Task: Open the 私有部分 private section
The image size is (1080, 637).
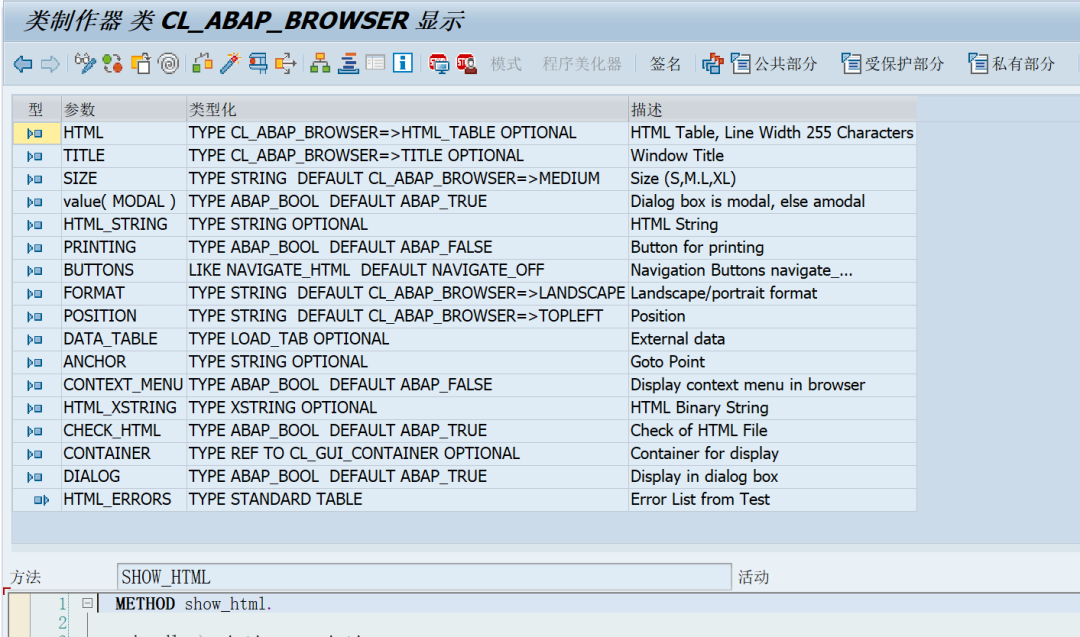Action: pos(1011,64)
